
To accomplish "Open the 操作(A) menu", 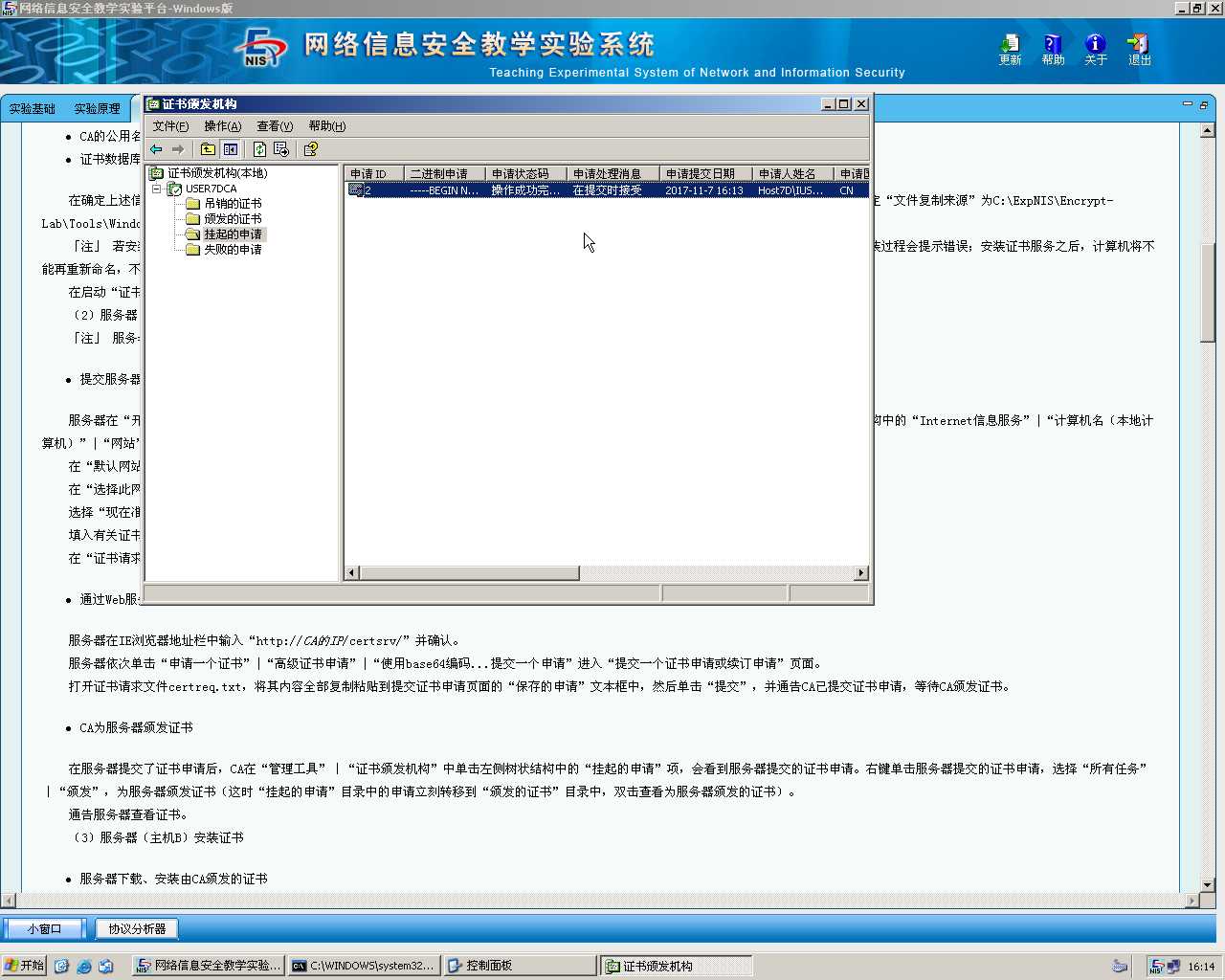I will pyautogui.click(x=222, y=126).
